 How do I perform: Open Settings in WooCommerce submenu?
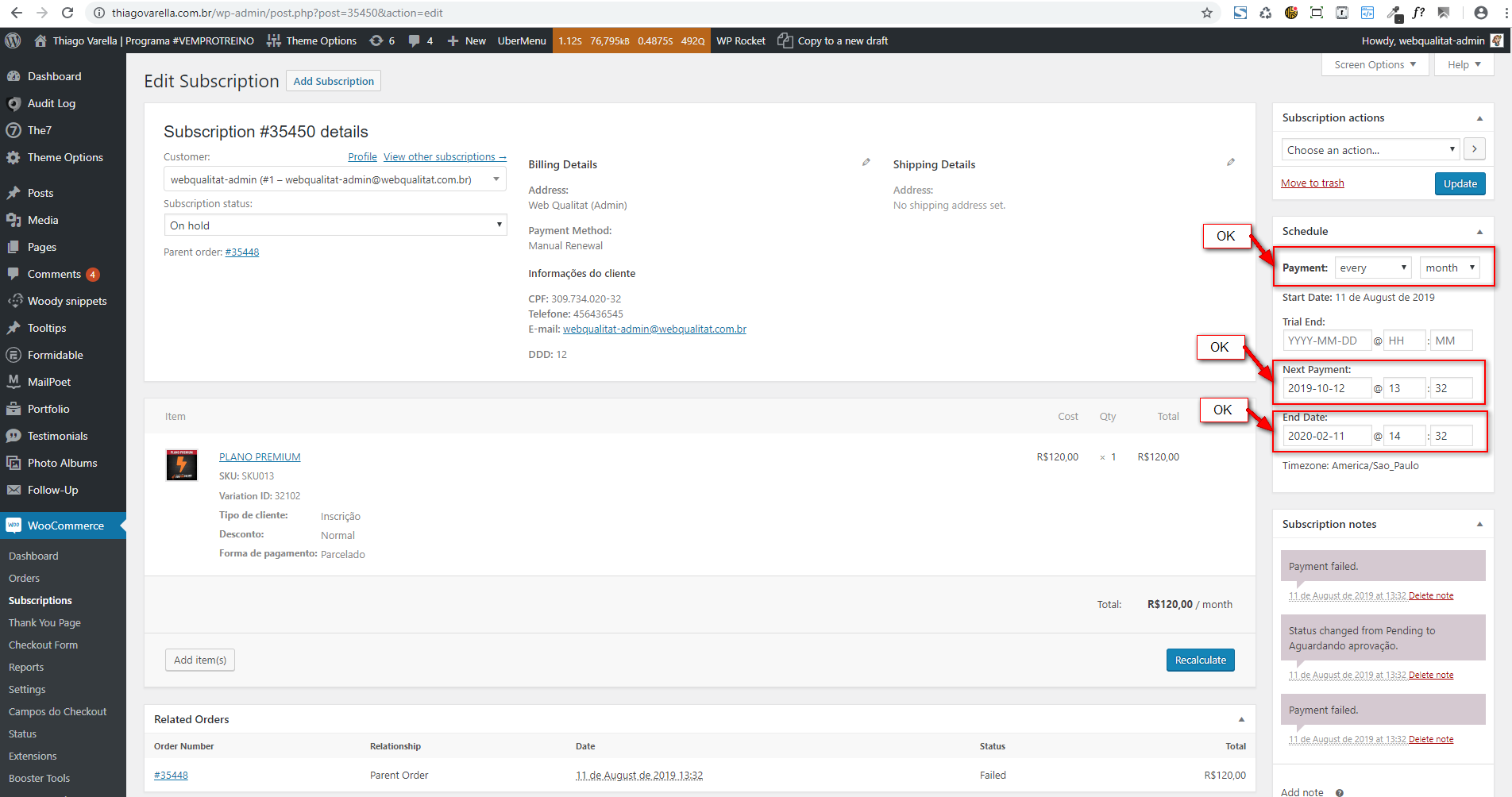click(x=27, y=689)
